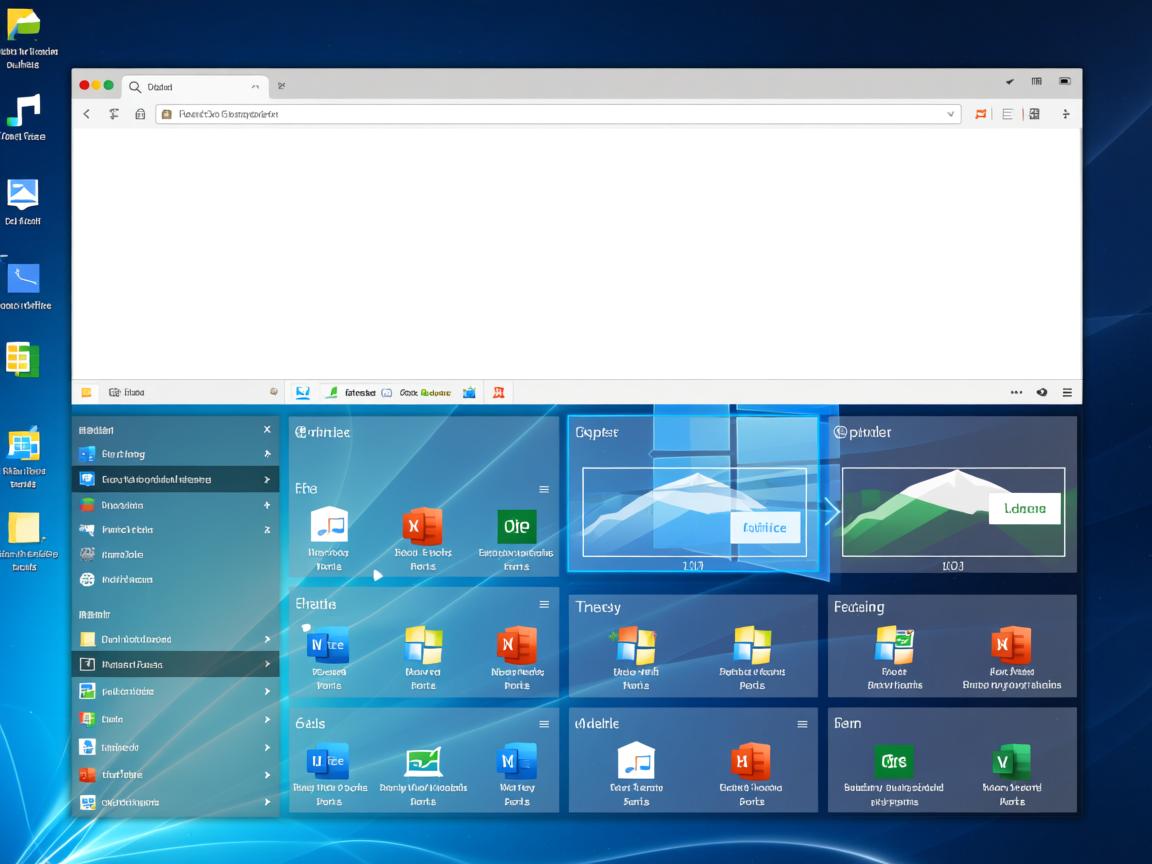This screenshot has width=1152, height=864.
Task: Open the hamburger menu of the 'Ehe' group
Action: coord(544,489)
